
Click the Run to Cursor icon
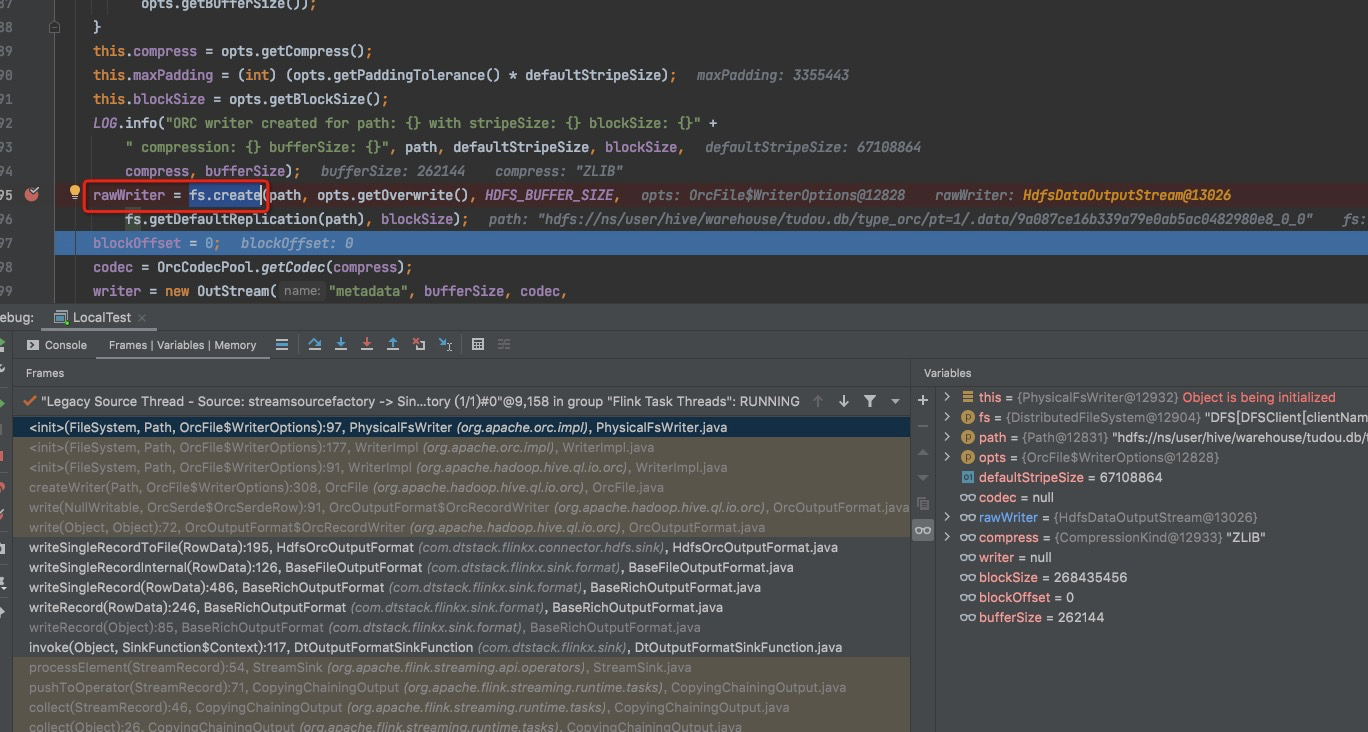click(446, 344)
